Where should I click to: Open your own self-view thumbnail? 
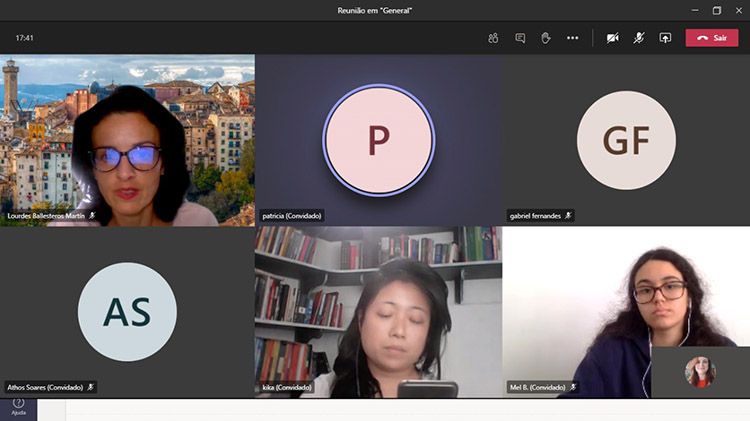[x=700, y=372]
